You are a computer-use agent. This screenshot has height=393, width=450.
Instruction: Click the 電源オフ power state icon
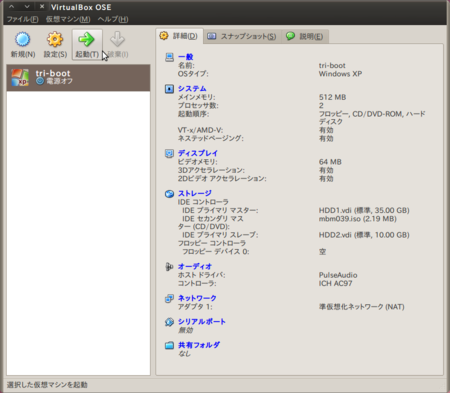point(40,81)
